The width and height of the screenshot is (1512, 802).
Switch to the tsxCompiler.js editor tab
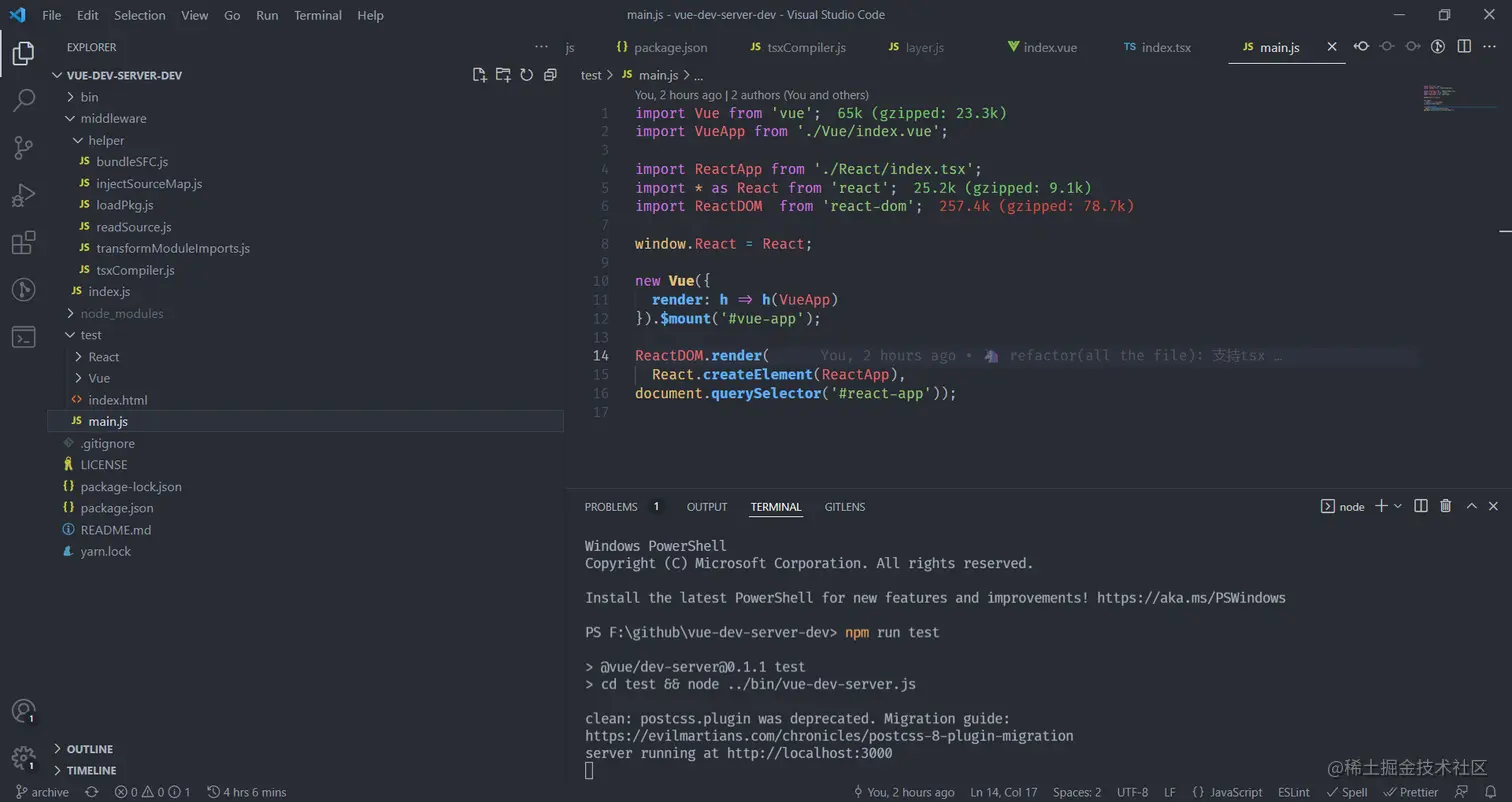click(797, 47)
